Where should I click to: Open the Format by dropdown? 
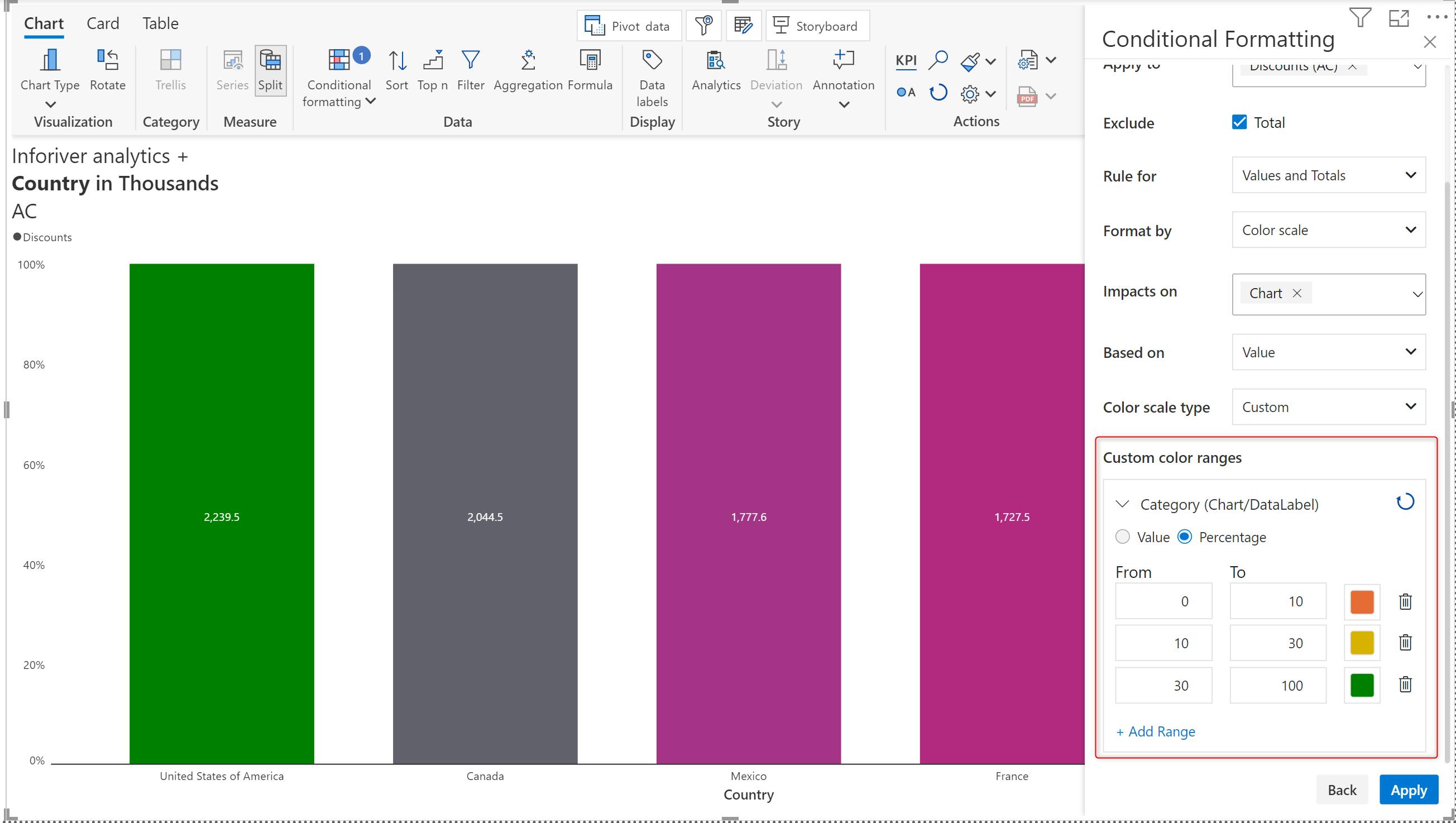1328,230
